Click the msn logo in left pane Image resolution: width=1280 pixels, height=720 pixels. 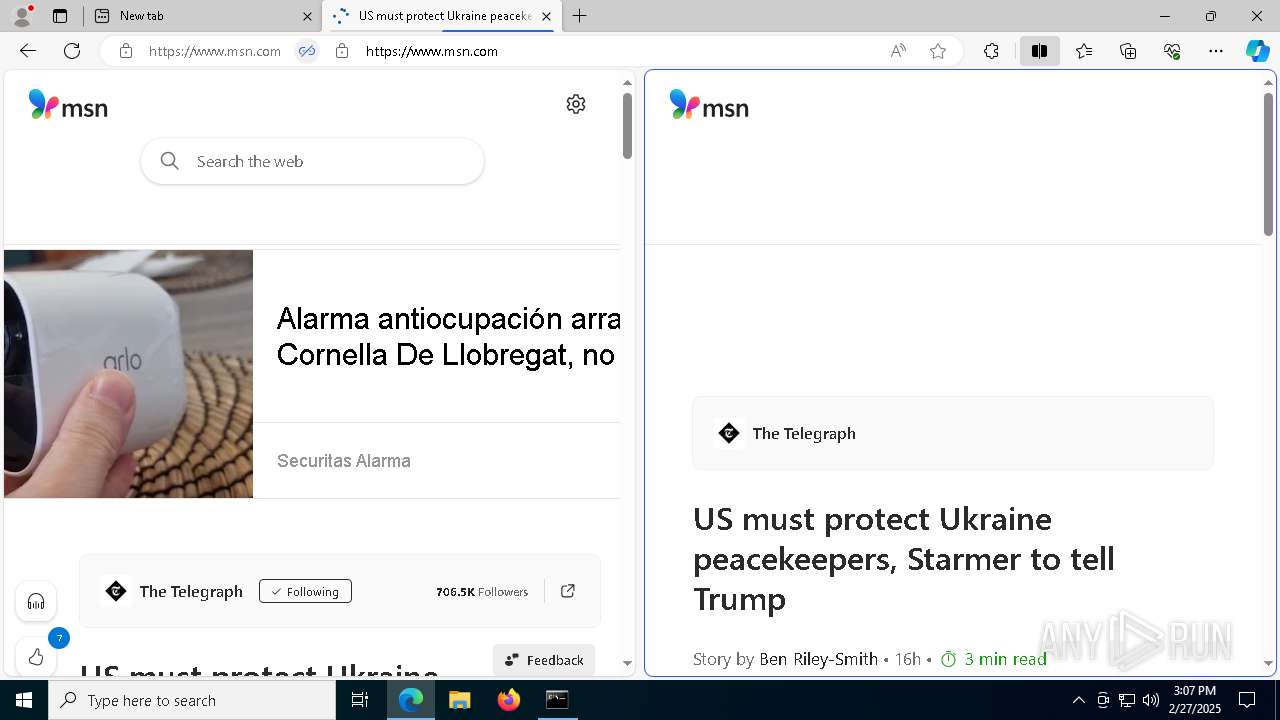68,105
